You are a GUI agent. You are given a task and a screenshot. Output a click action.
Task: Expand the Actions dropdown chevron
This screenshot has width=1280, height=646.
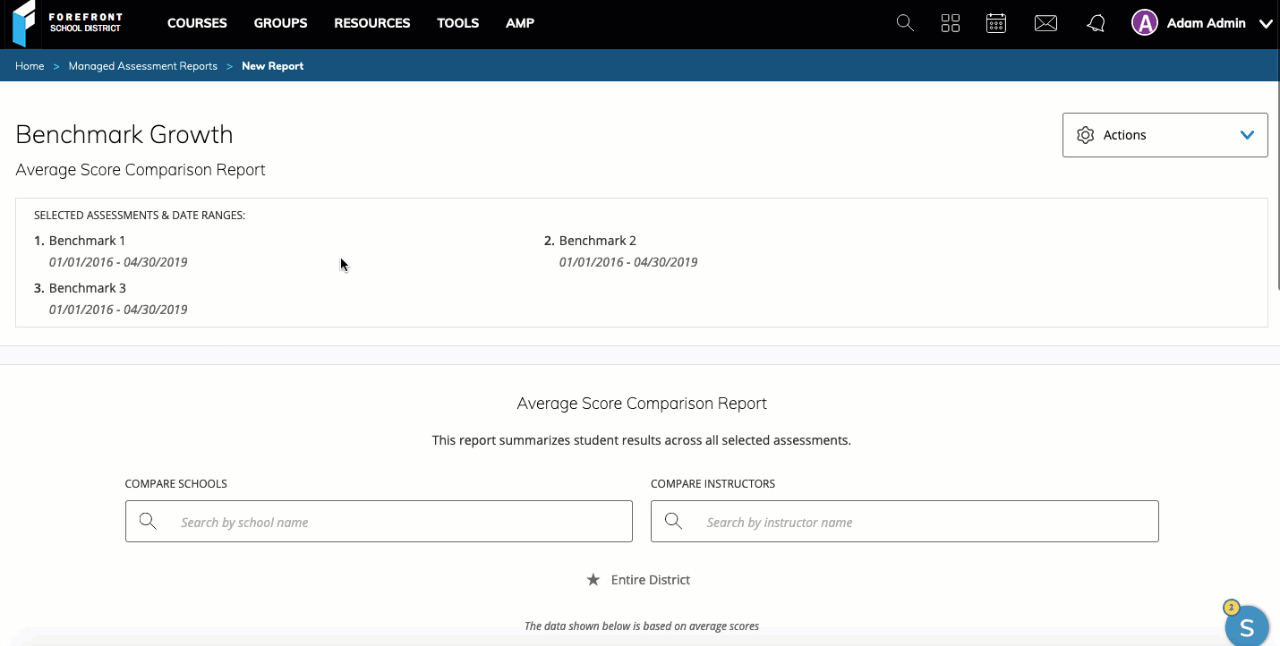point(1247,135)
